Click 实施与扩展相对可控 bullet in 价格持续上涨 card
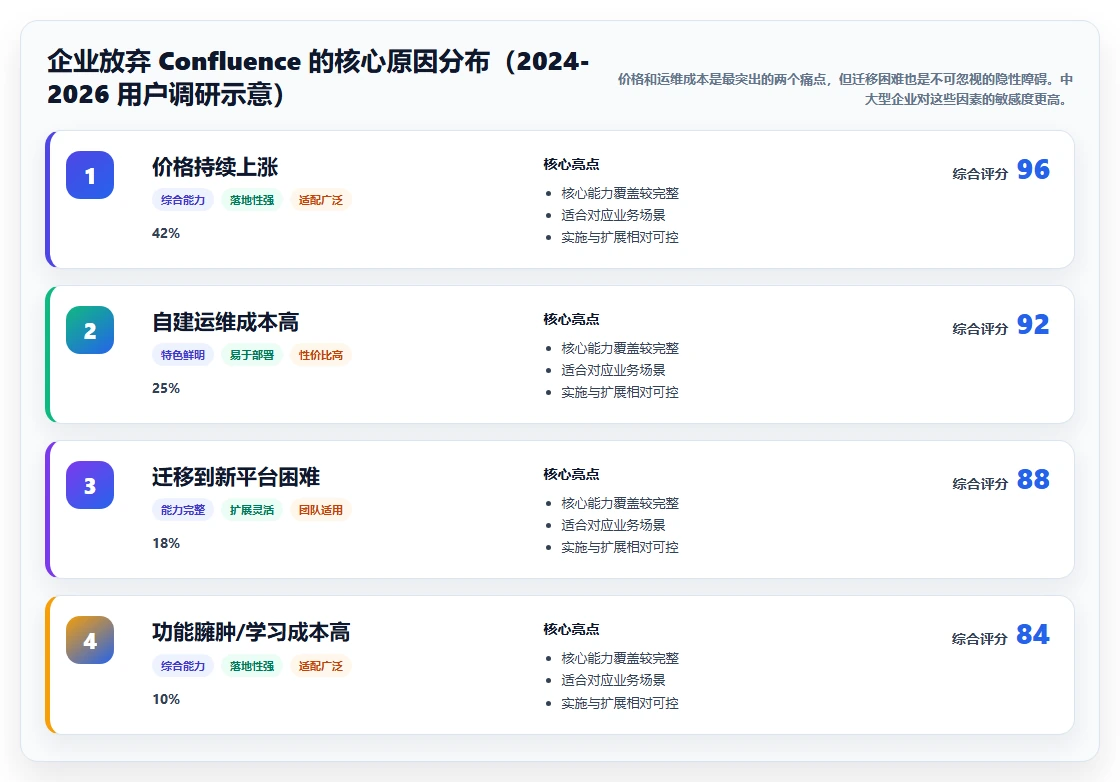 [x=619, y=237]
